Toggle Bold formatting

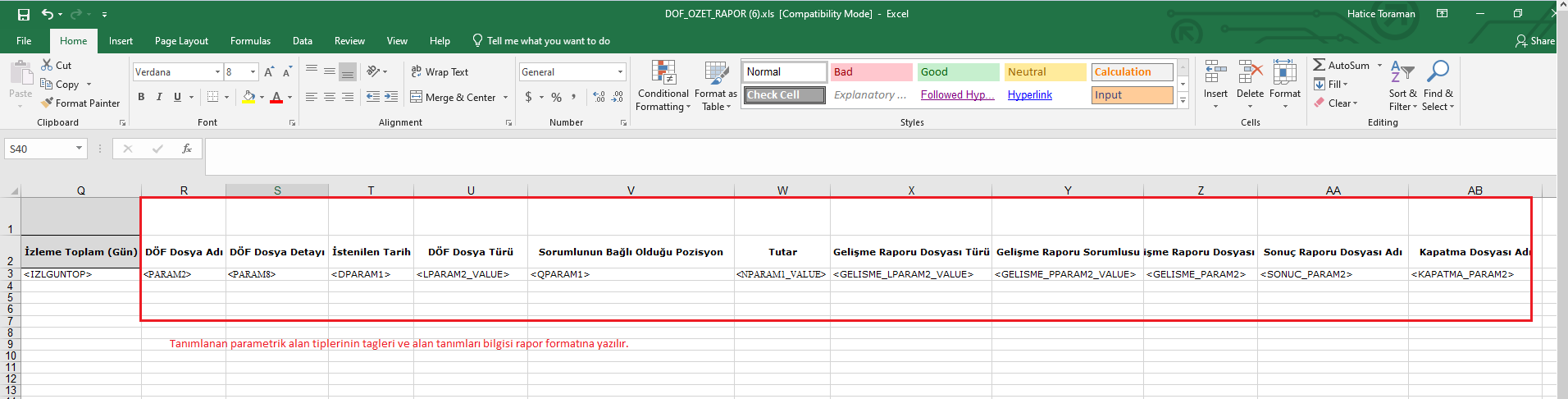pos(141,97)
